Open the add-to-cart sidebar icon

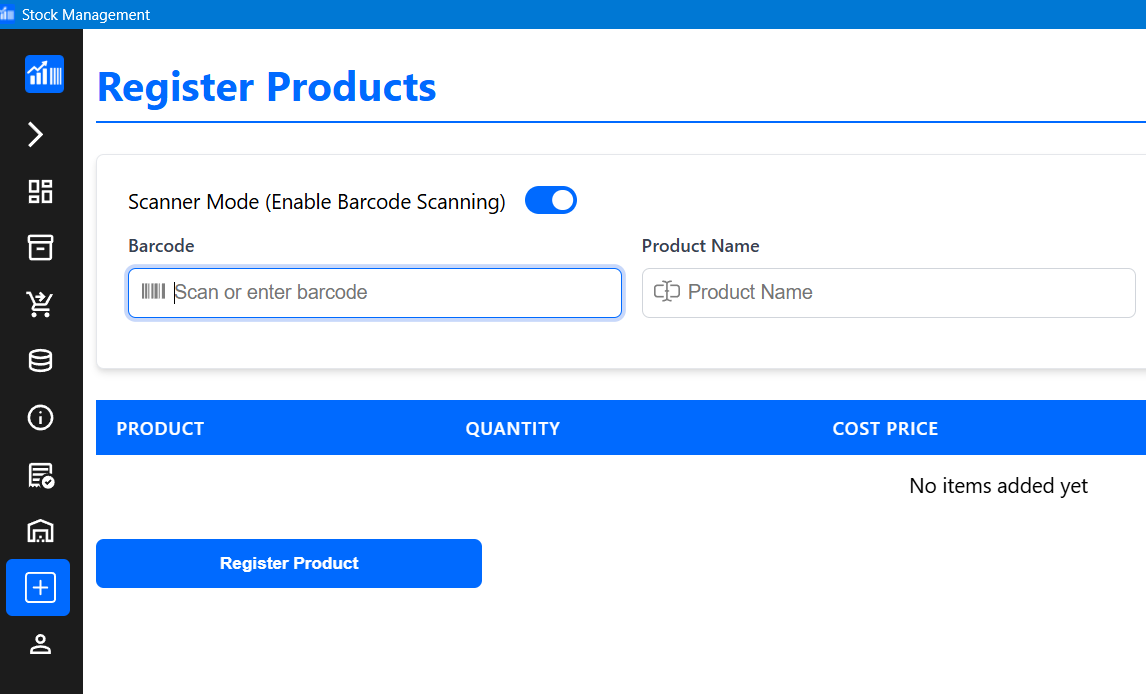40,304
